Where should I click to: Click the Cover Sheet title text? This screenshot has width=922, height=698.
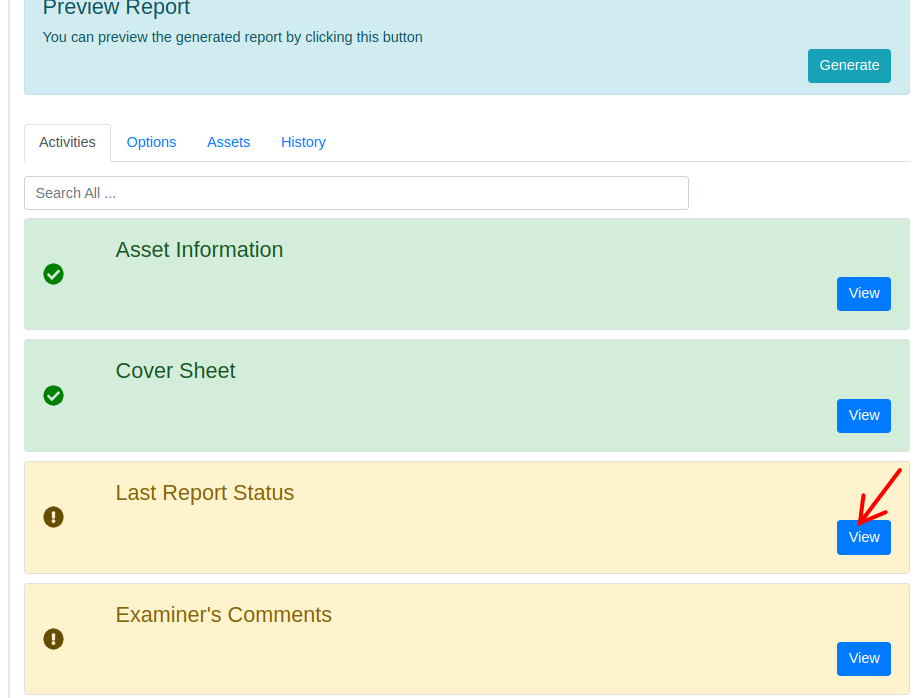(175, 371)
